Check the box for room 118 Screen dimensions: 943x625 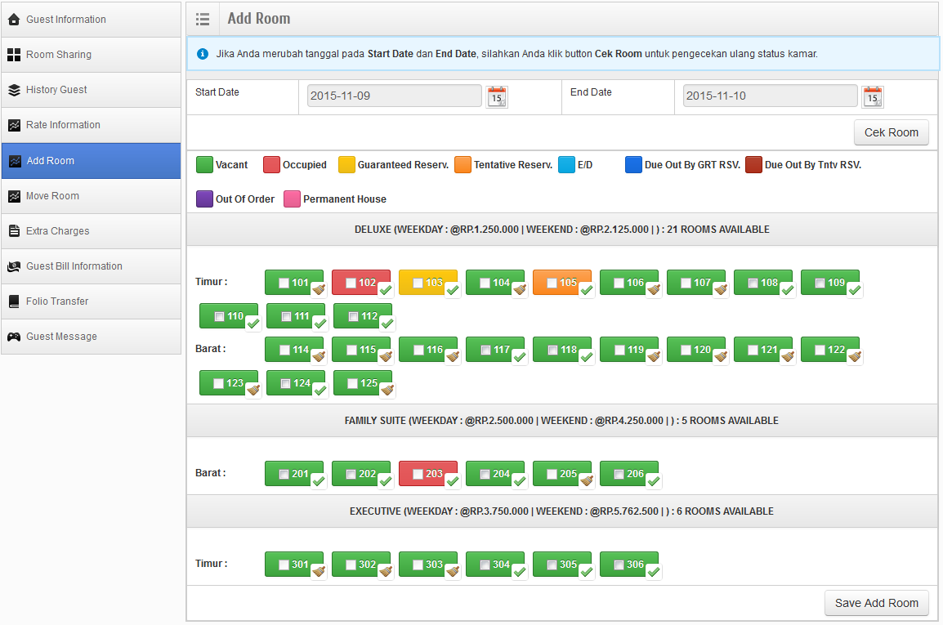coord(552,351)
